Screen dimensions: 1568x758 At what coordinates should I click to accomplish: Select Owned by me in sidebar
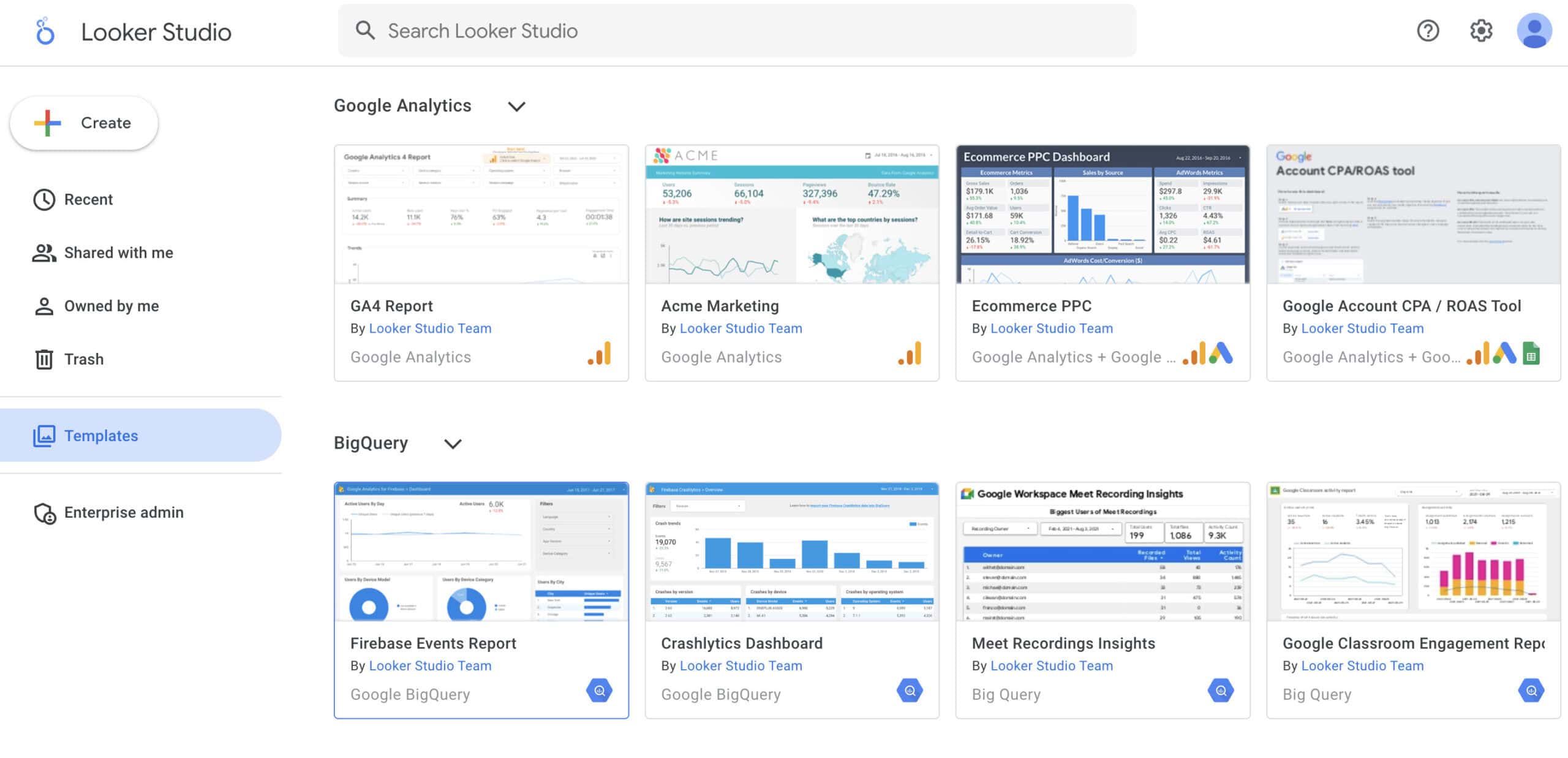click(x=141, y=306)
